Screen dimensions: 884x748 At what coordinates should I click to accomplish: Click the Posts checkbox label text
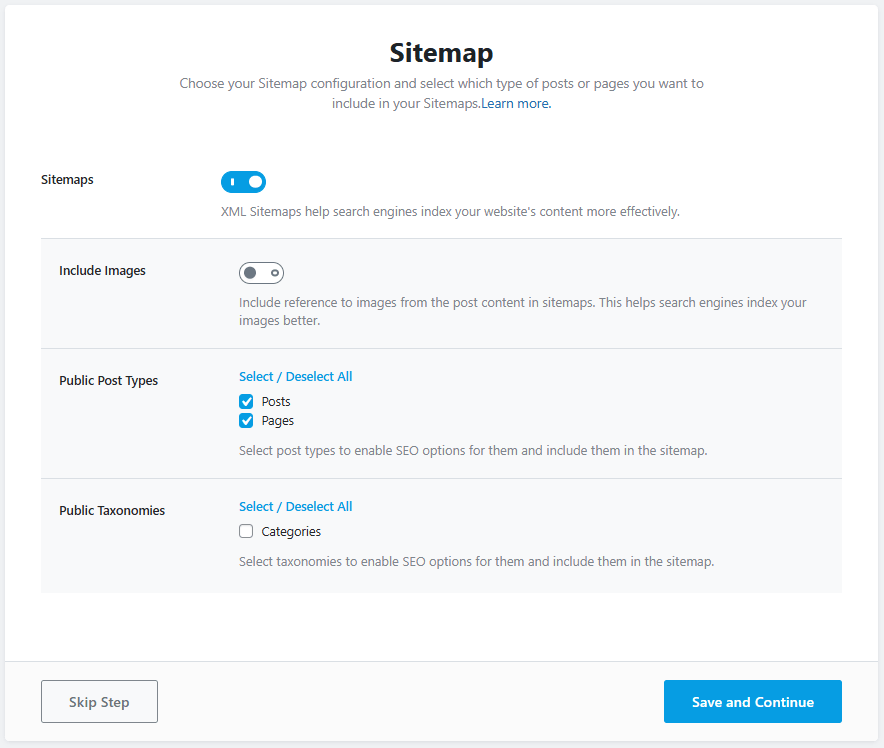pos(276,402)
